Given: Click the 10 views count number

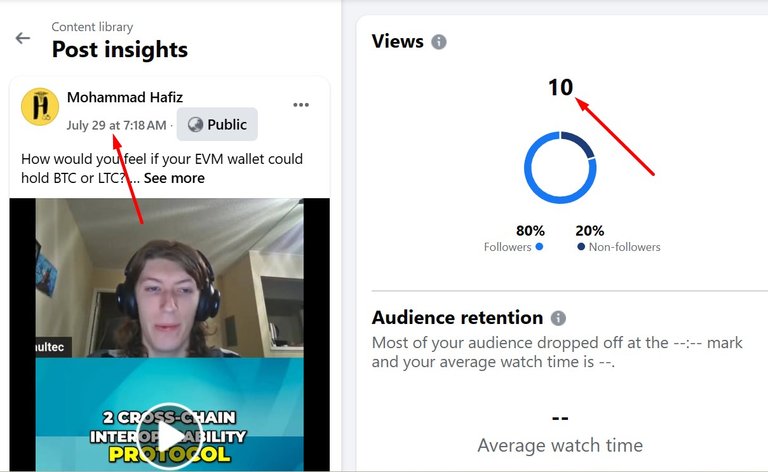Looking at the screenshot, I should click(560, 88).
